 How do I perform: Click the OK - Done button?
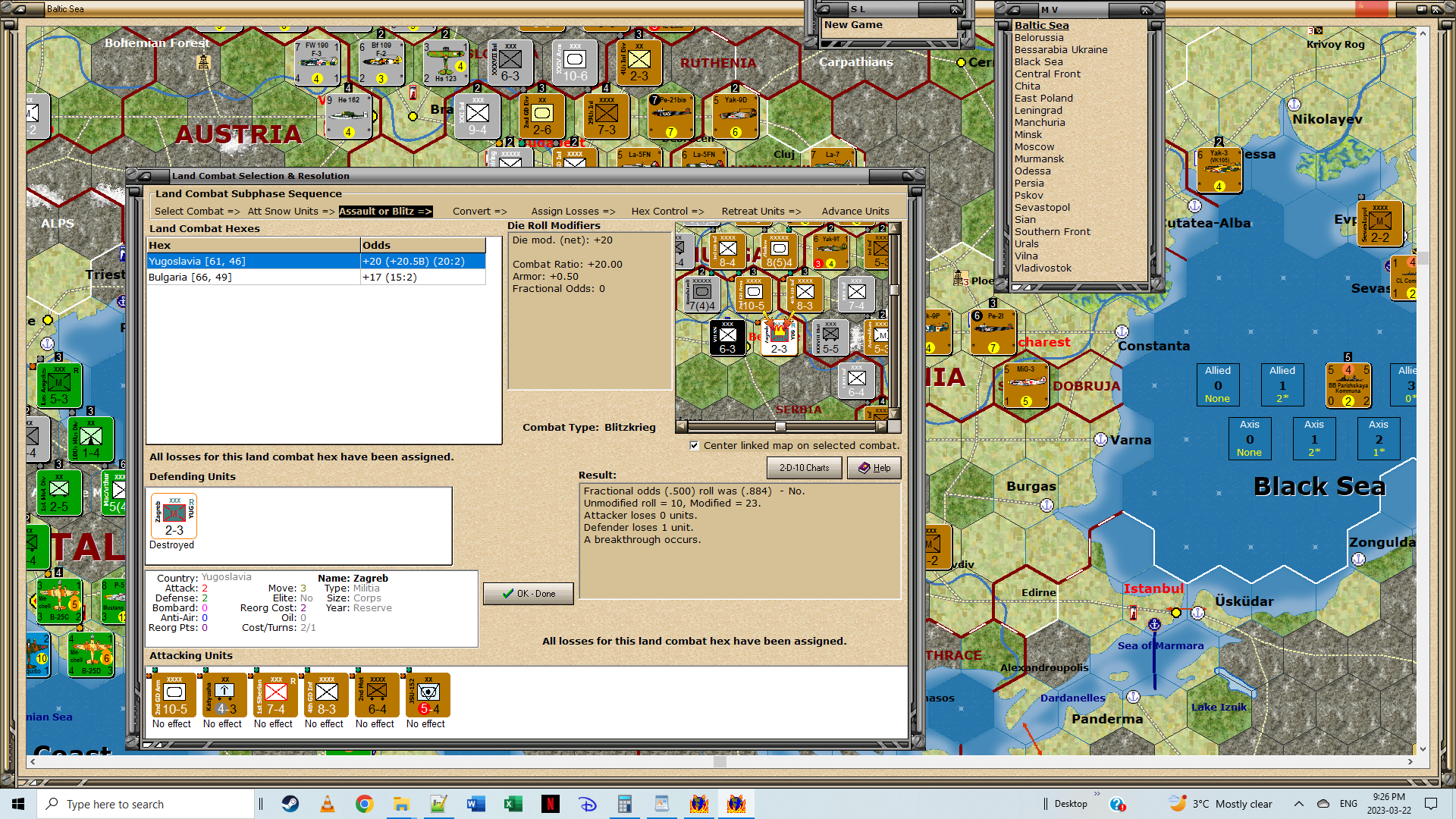(529, 594)
